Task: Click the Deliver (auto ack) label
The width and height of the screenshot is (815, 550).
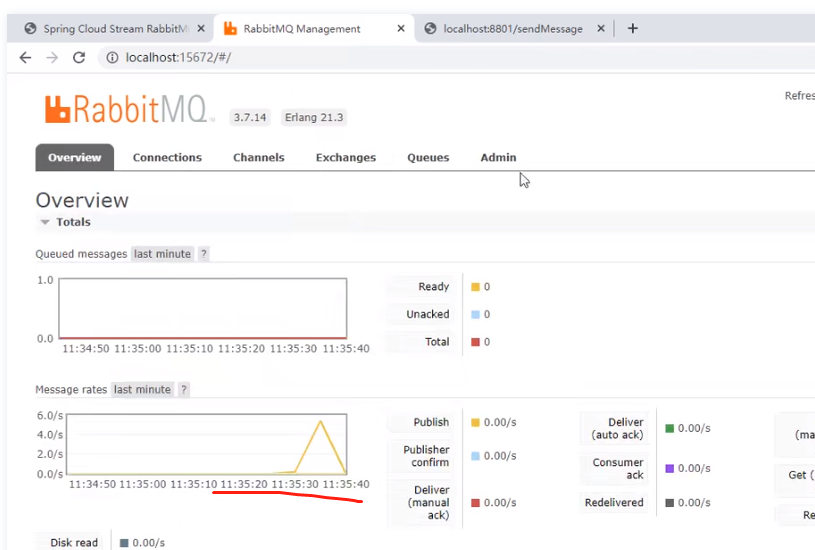Action: click(x=617, y=428)
